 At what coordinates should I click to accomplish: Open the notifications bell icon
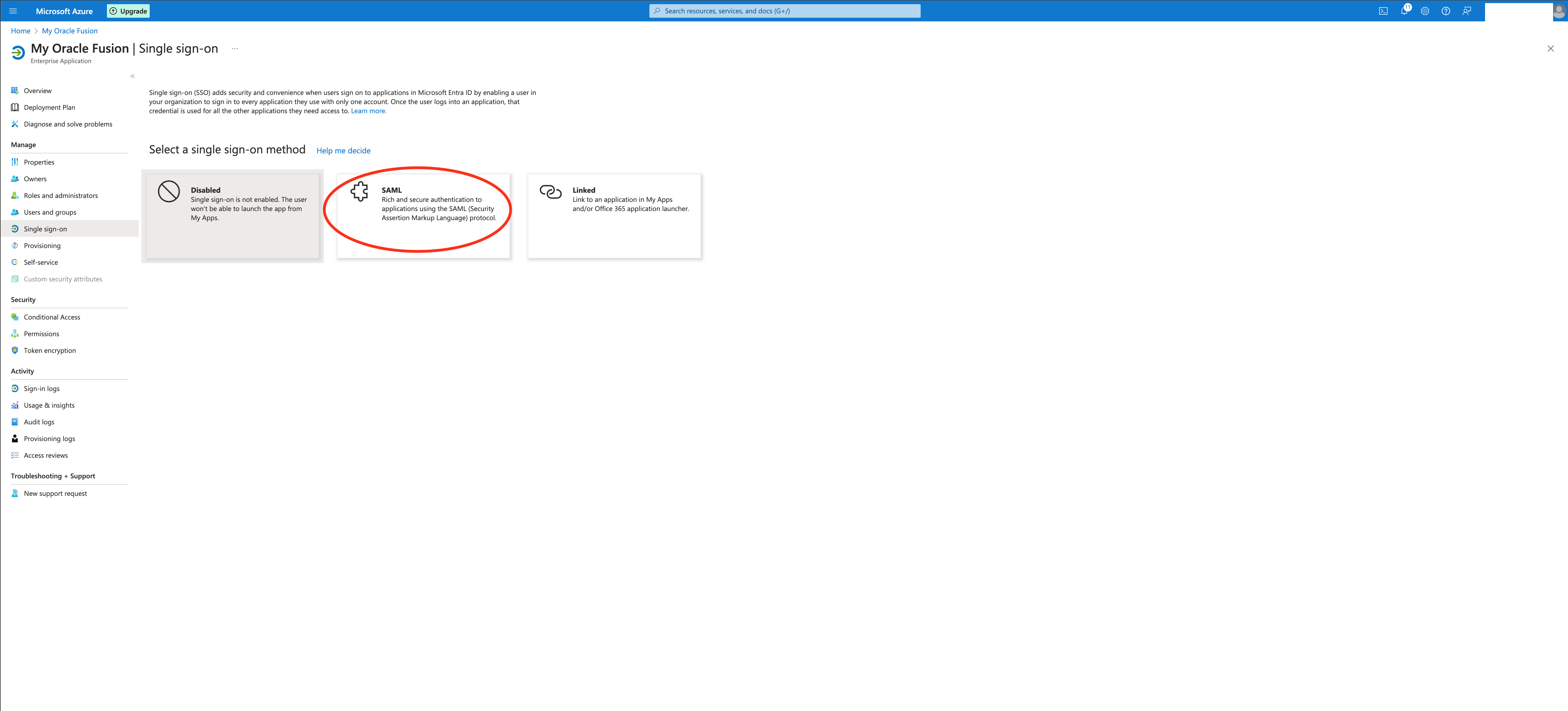click(1404, 11)
